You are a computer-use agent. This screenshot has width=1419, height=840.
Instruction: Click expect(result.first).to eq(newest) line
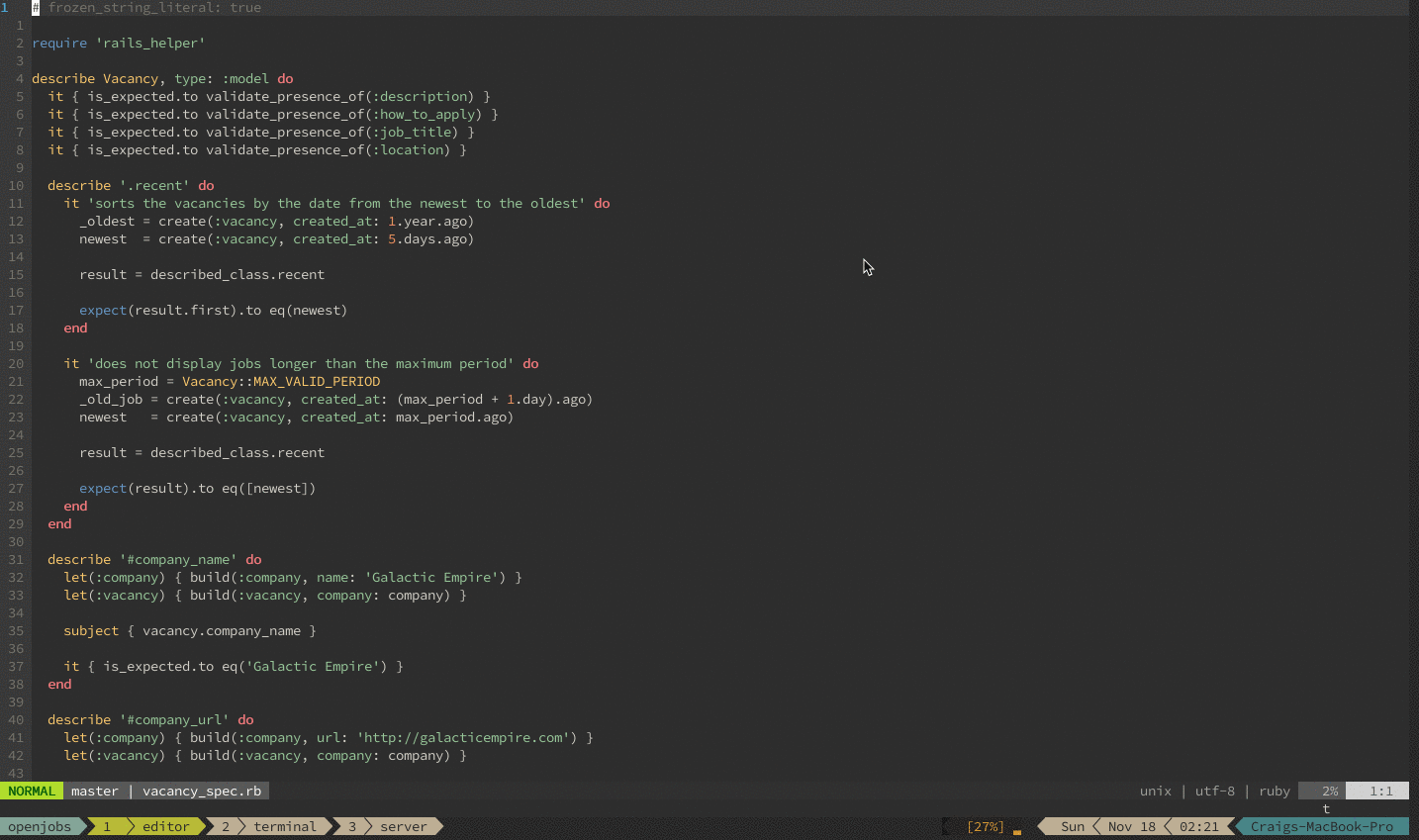pos(214,311)
